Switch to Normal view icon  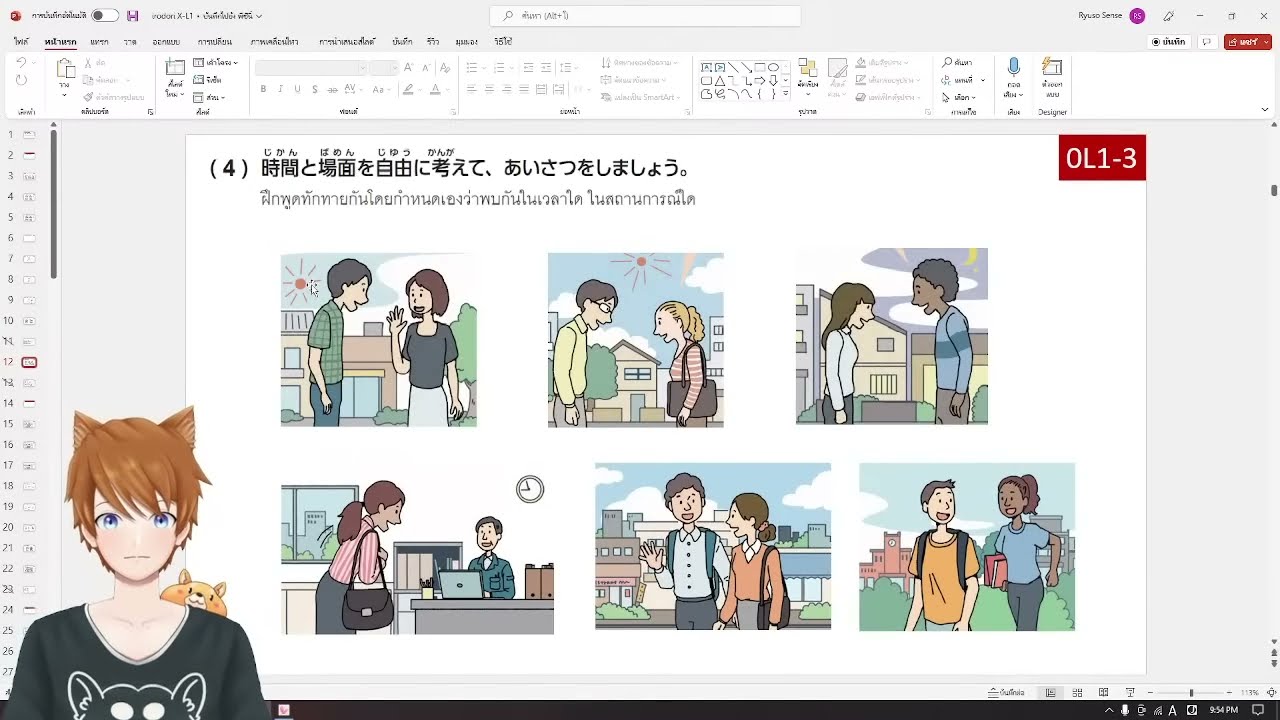coord(1050,692)
